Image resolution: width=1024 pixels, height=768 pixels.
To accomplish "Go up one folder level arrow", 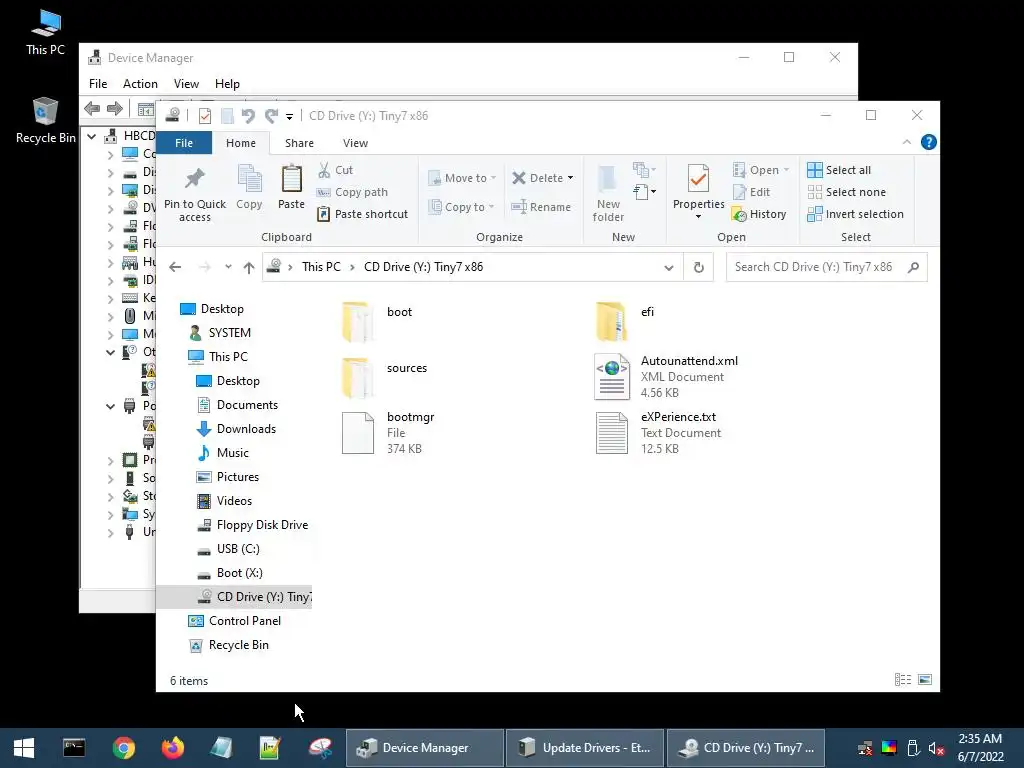I will coord(249,267).
